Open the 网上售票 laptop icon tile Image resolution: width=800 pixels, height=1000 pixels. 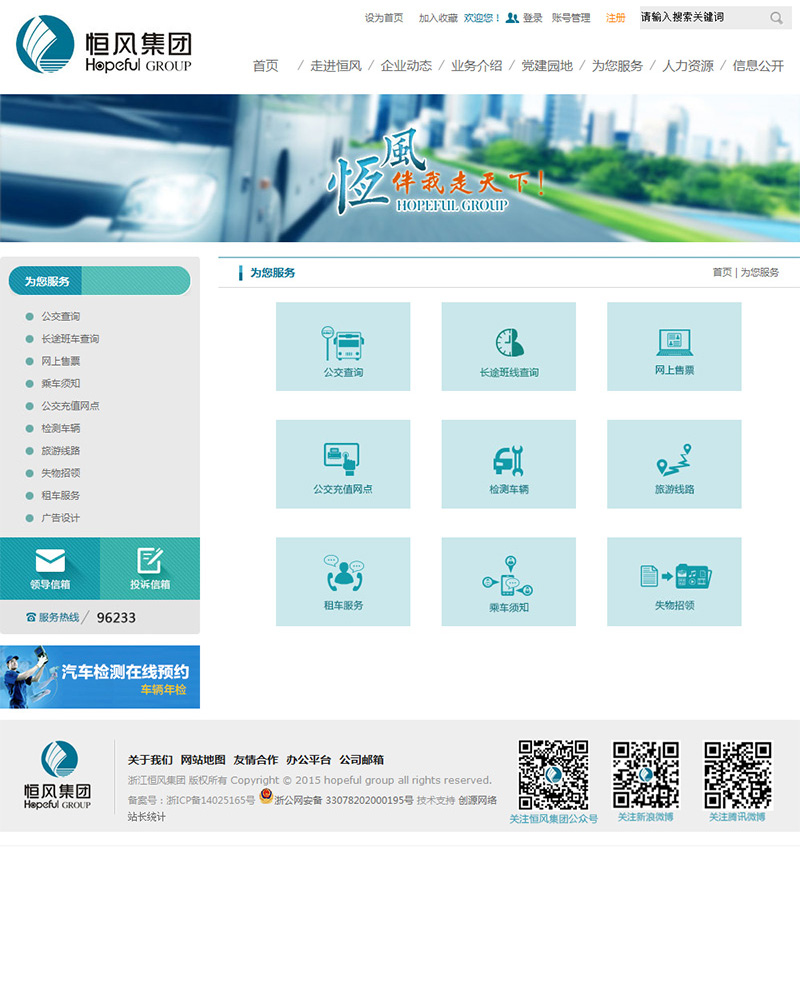point(674,346)
